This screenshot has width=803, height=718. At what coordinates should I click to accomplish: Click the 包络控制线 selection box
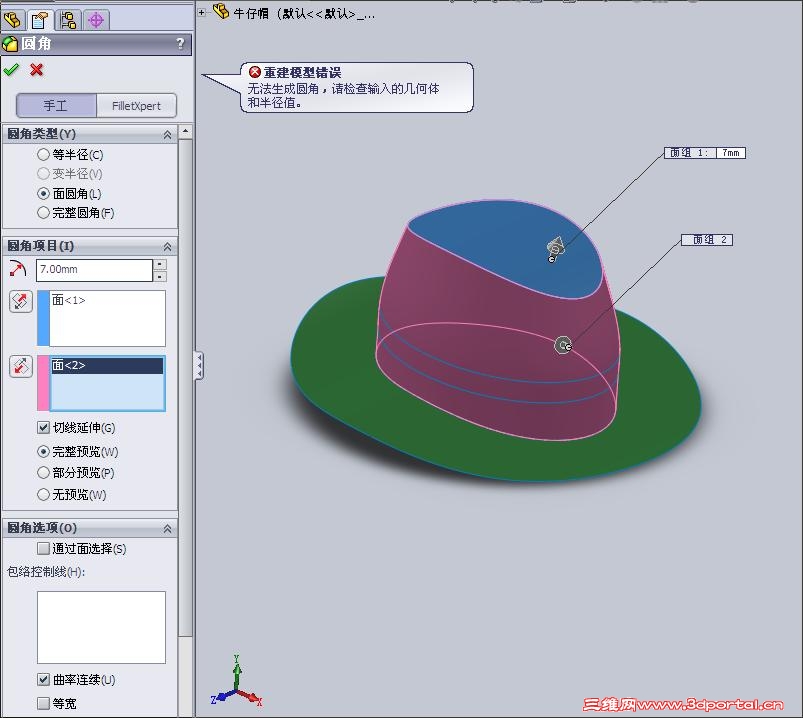(101, 627)
